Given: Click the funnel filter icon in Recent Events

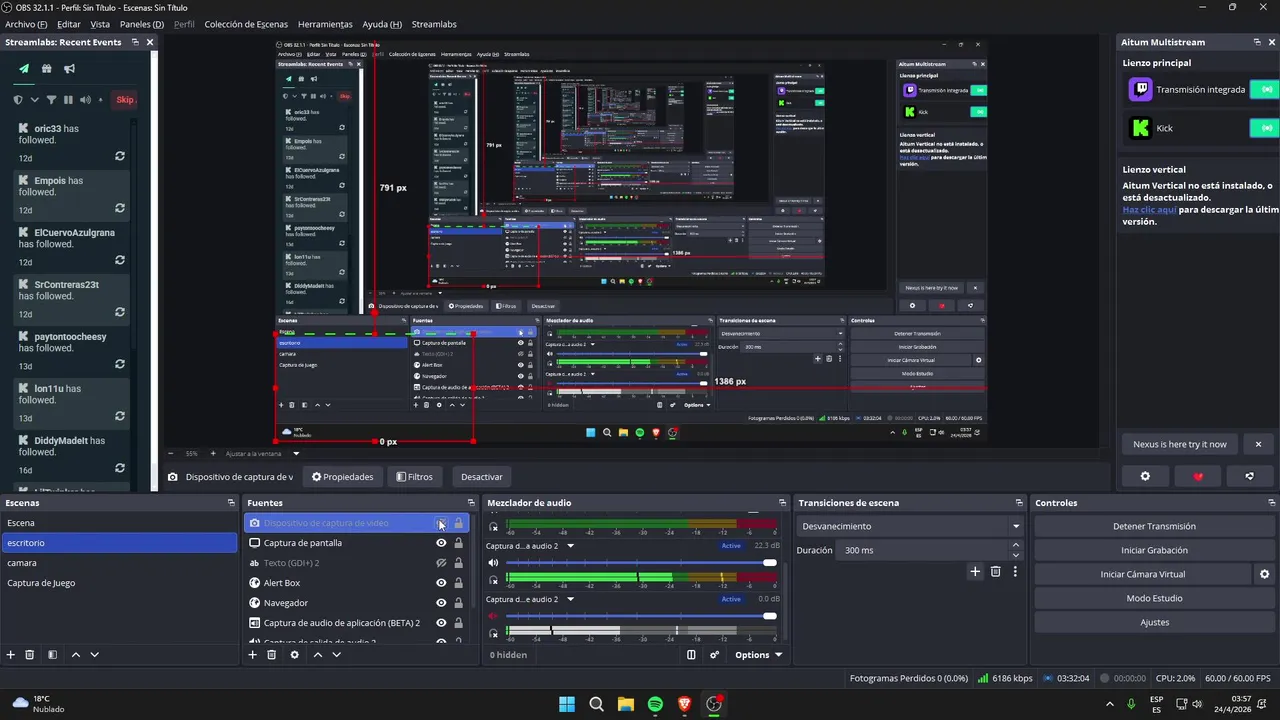Looking at the screenshot, I should tap(51, 100).
